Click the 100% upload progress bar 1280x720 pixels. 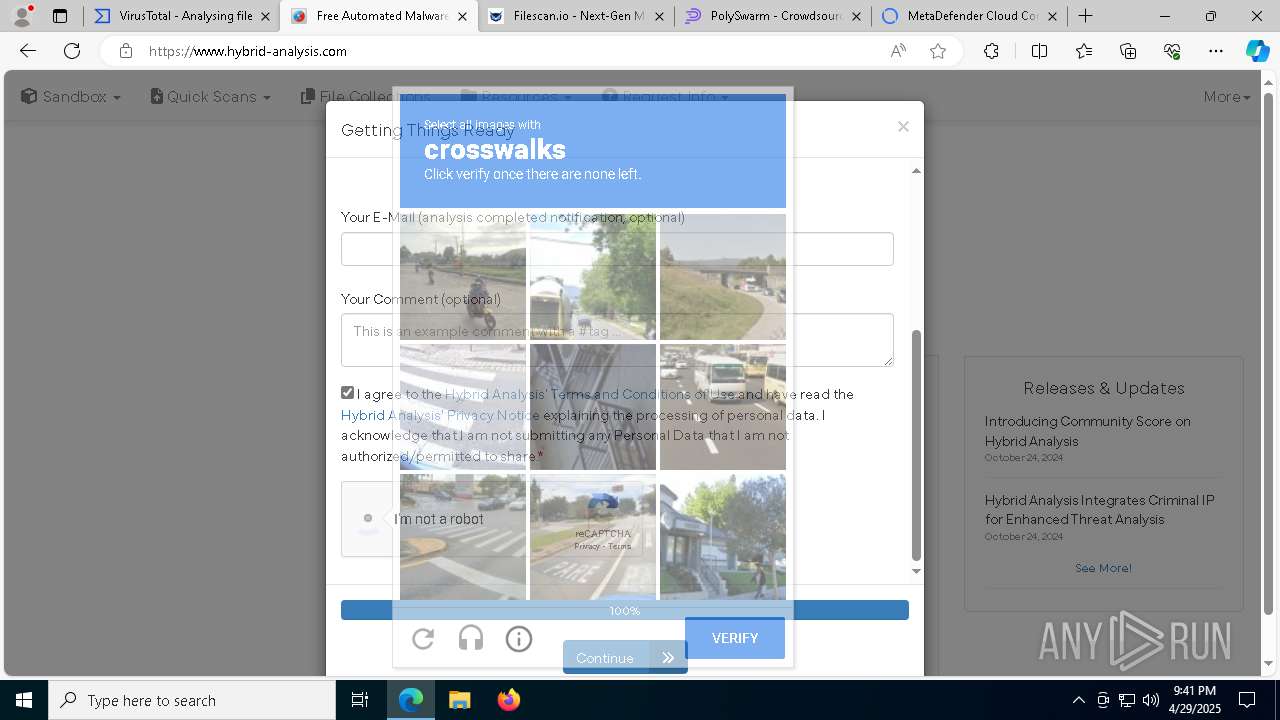pyautogui.click(x=625, y=610)
